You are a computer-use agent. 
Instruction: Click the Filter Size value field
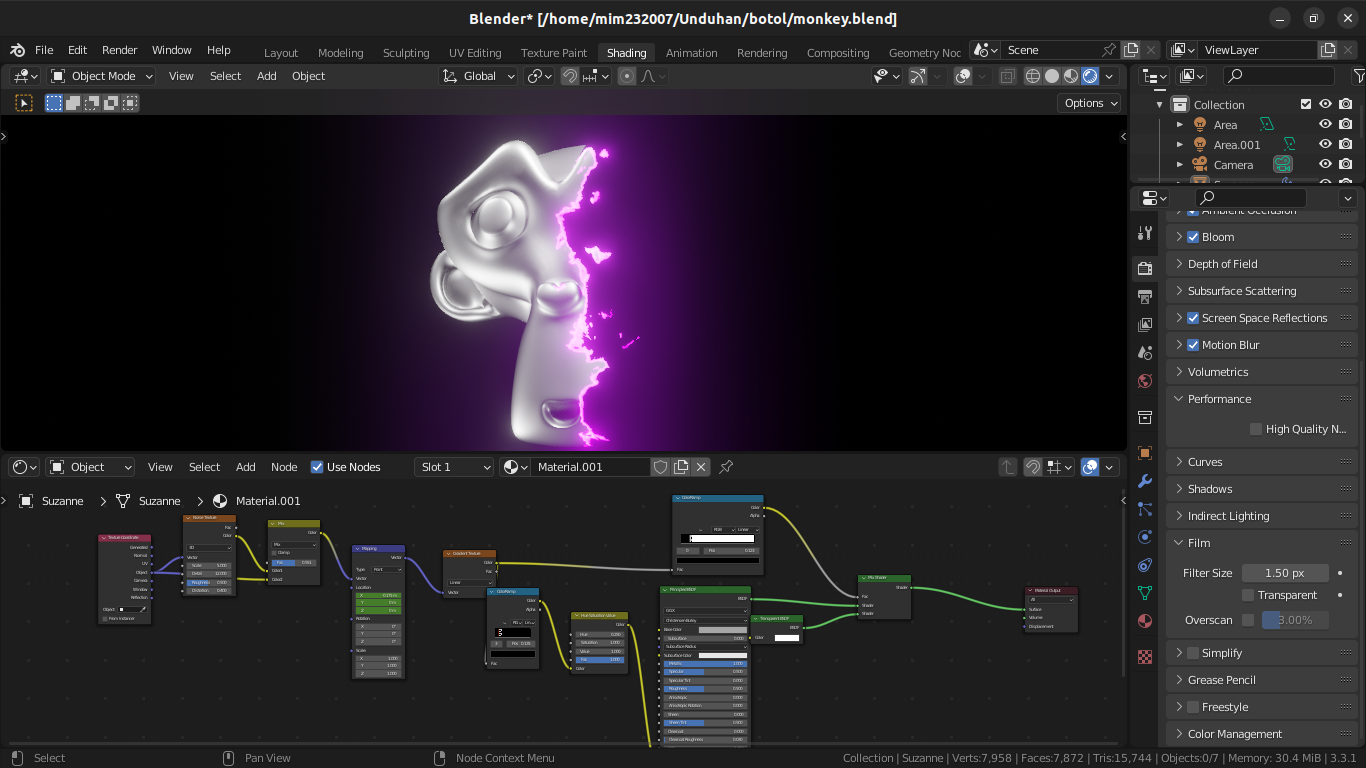point(1285,572)
